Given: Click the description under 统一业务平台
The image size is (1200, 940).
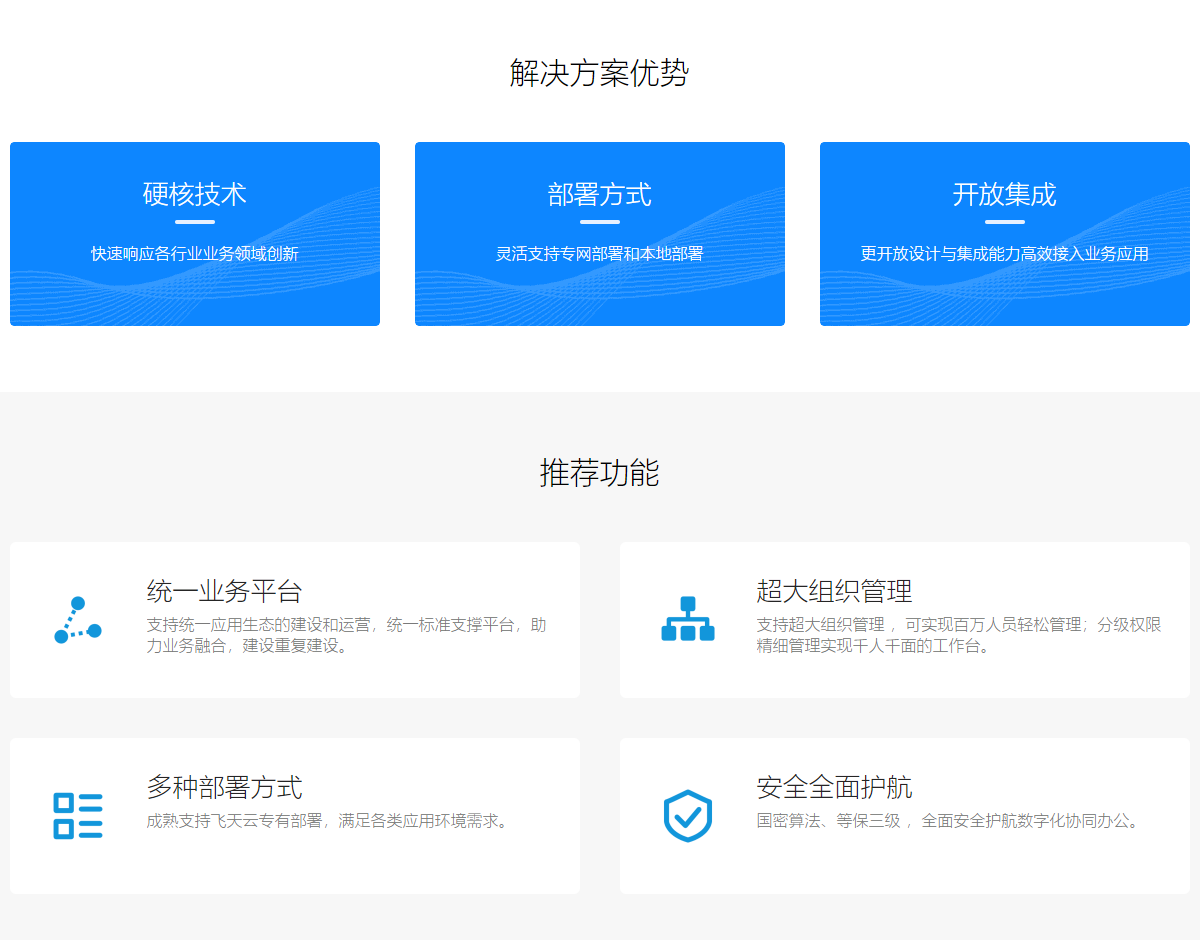Looking at the screenshot, I should (x=346, y=635).
